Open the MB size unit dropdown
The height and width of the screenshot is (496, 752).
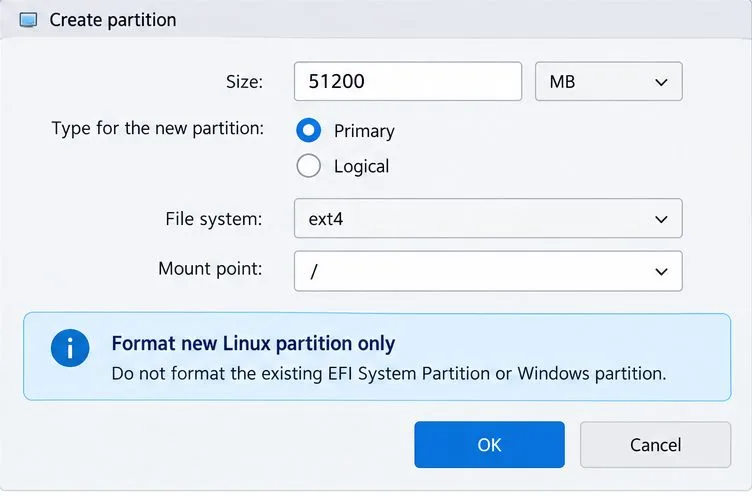(609, 81)
